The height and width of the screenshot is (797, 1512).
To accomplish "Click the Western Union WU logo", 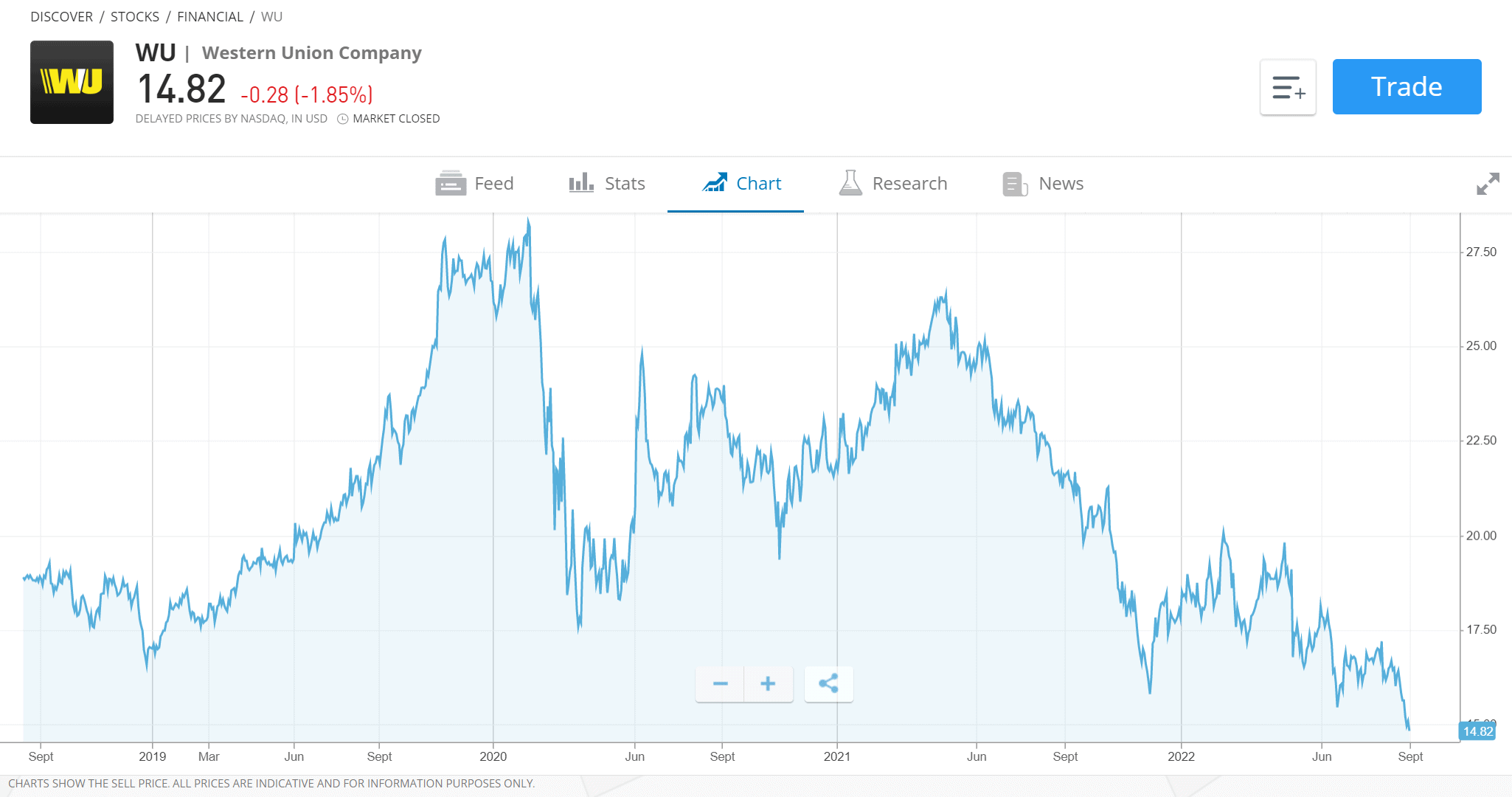I will pos(72,82).
